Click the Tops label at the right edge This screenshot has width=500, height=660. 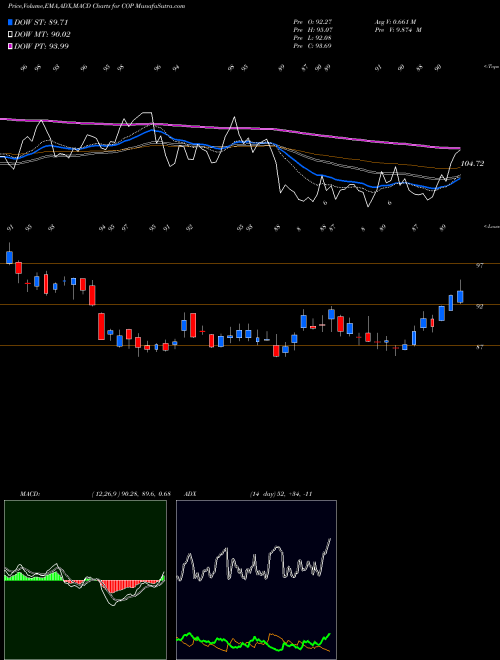491,66
